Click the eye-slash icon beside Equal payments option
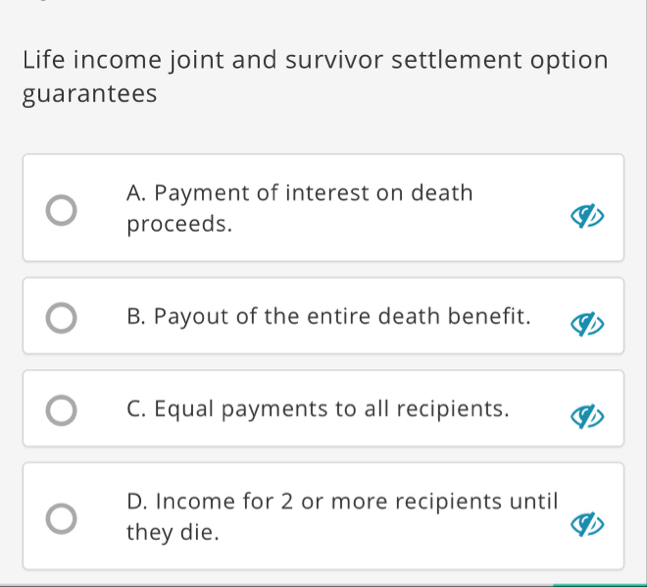The width and height of the screenshot is (647, 587). pyautogui.click(x=587, y=417)
